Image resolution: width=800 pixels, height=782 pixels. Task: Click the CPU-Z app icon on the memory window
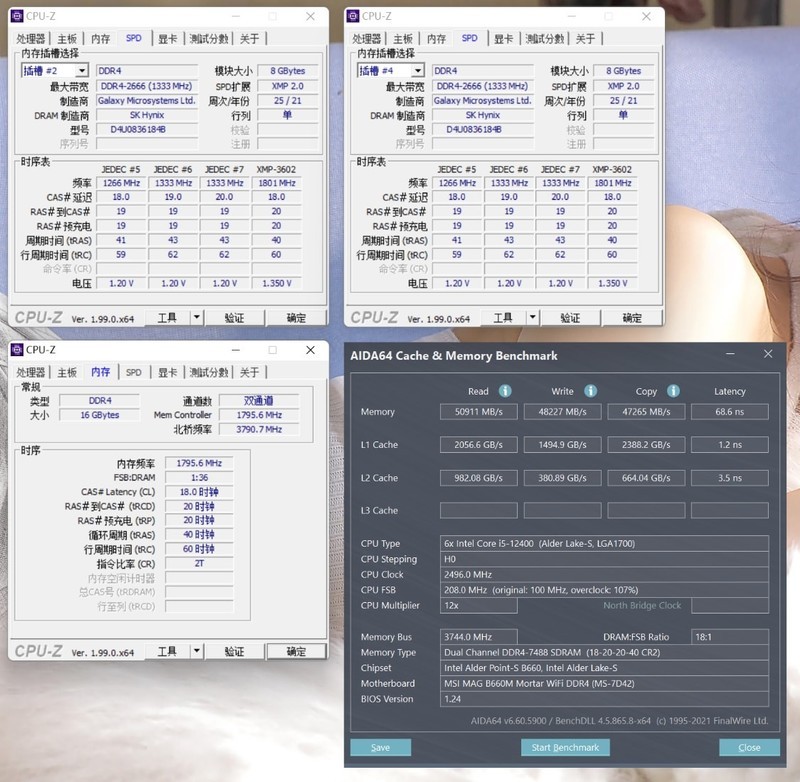coord(17,351)
